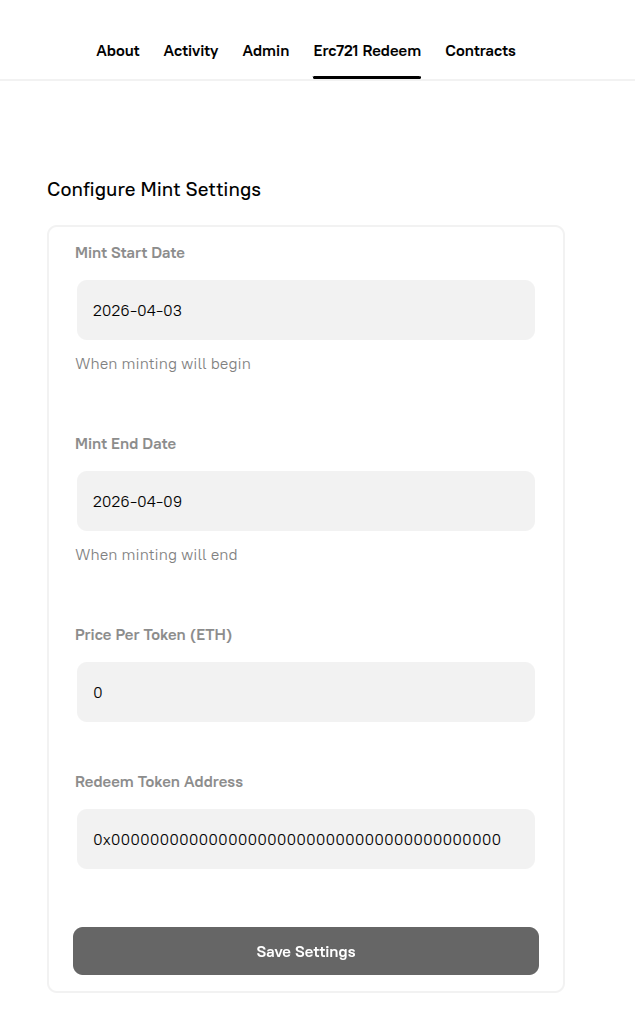Select the Redeem Token Address field
The height and width of the screenshot is (1024, 635).
pos(305,839)
